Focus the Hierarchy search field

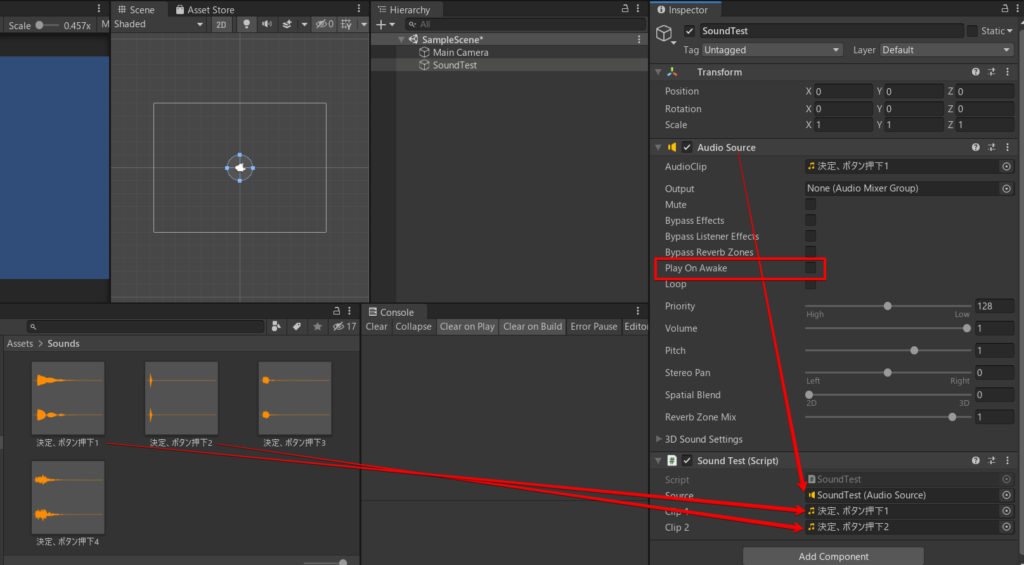(x=525, y=24)
